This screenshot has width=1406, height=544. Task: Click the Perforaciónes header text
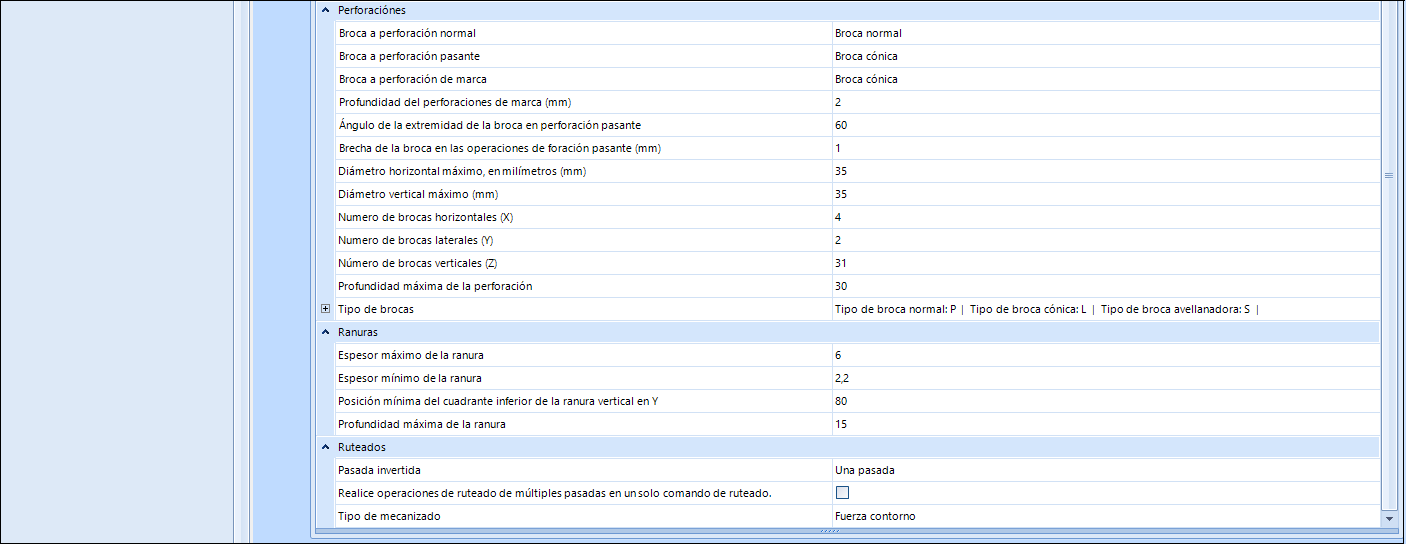coord(372,10)
